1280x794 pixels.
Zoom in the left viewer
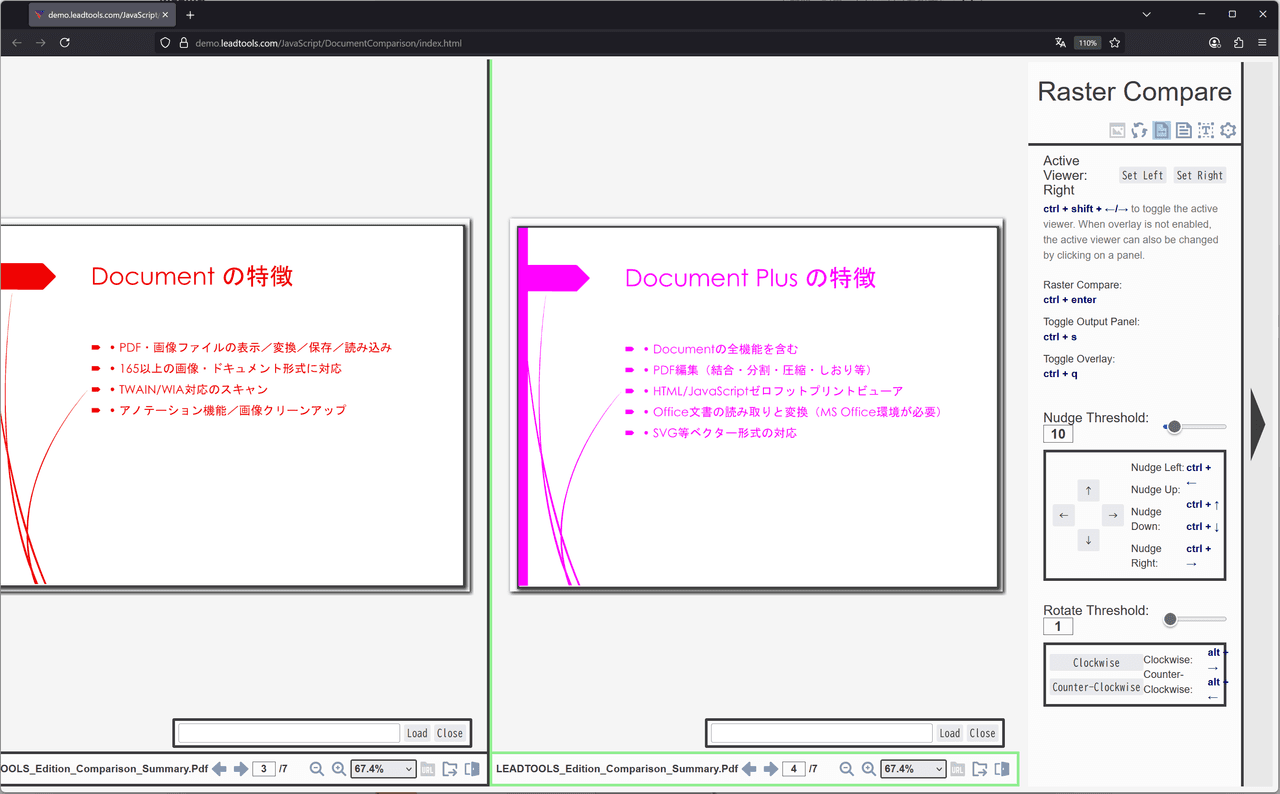point(339,769)
